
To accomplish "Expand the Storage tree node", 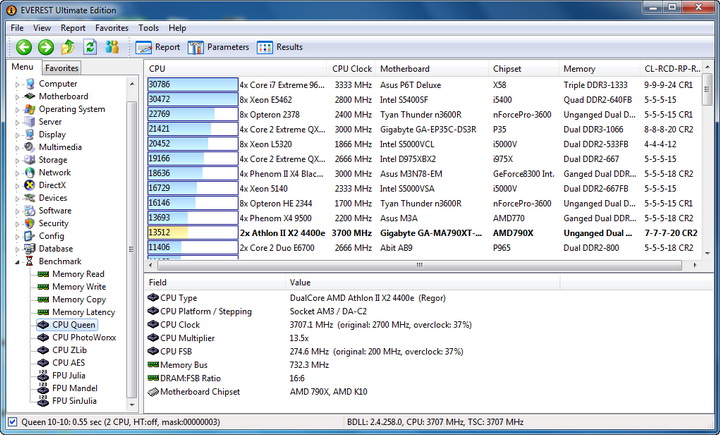I will pyautogui.click(x=17, y=160).
